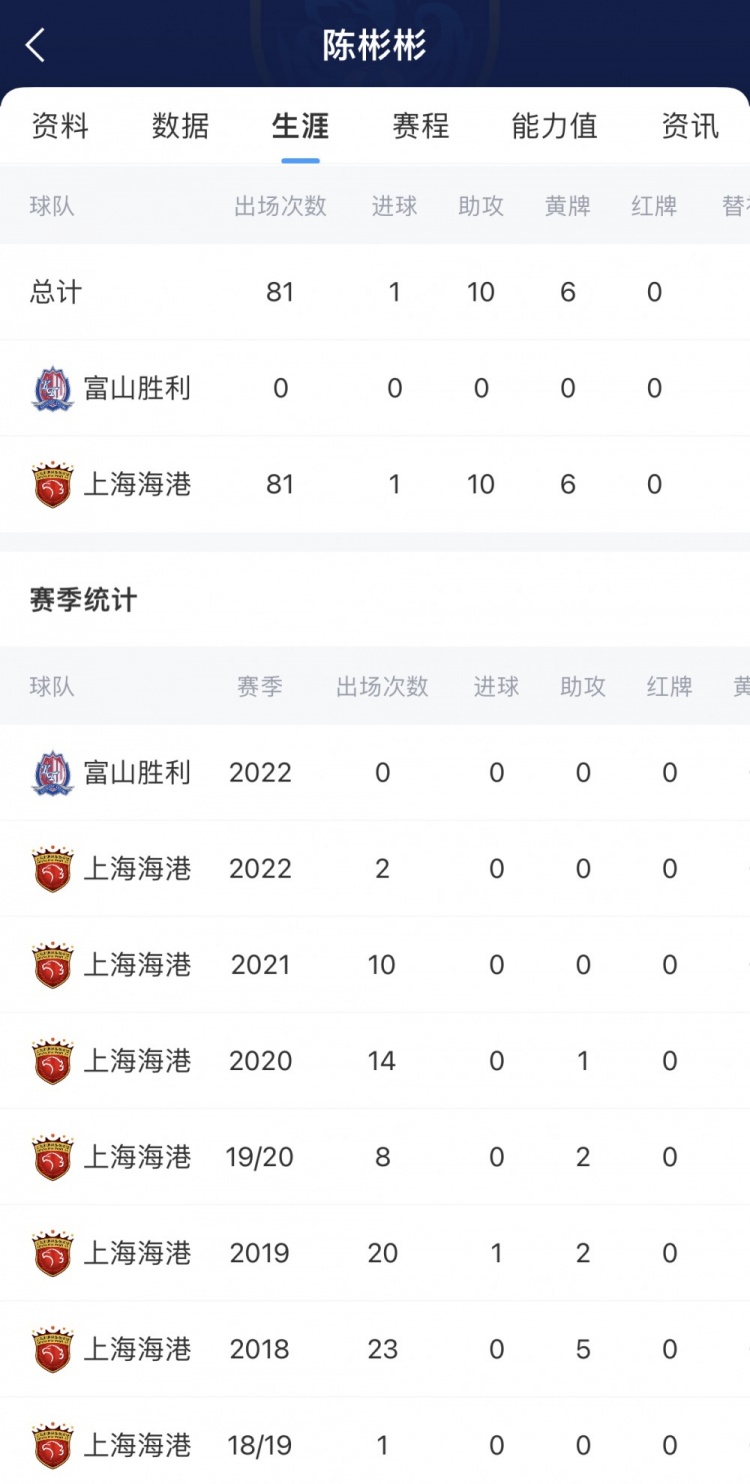The height and width of the screenshot is (1484, 750).
Task: Tap 上海海港 crest in 2018 season row
Action: pos(52,1349)
